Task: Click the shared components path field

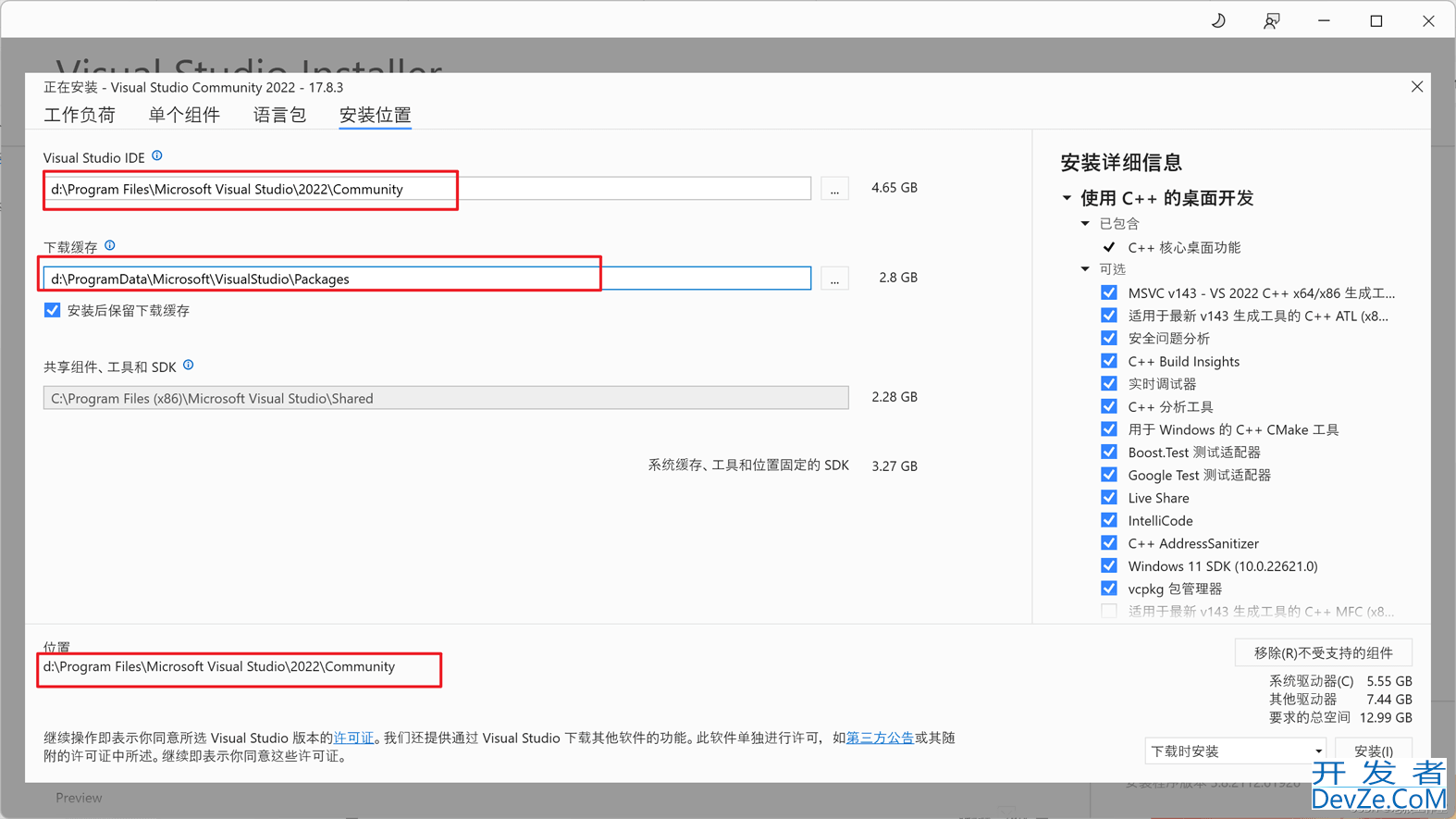Action: (x=446, y=398)
